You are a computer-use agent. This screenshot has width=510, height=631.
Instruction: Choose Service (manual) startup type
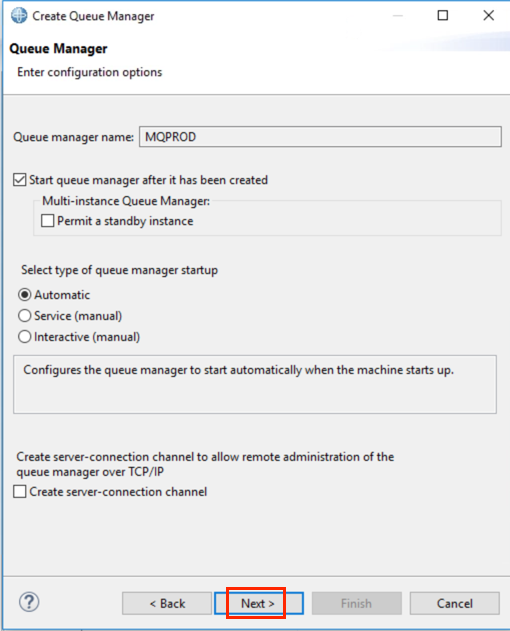point(25,316)
